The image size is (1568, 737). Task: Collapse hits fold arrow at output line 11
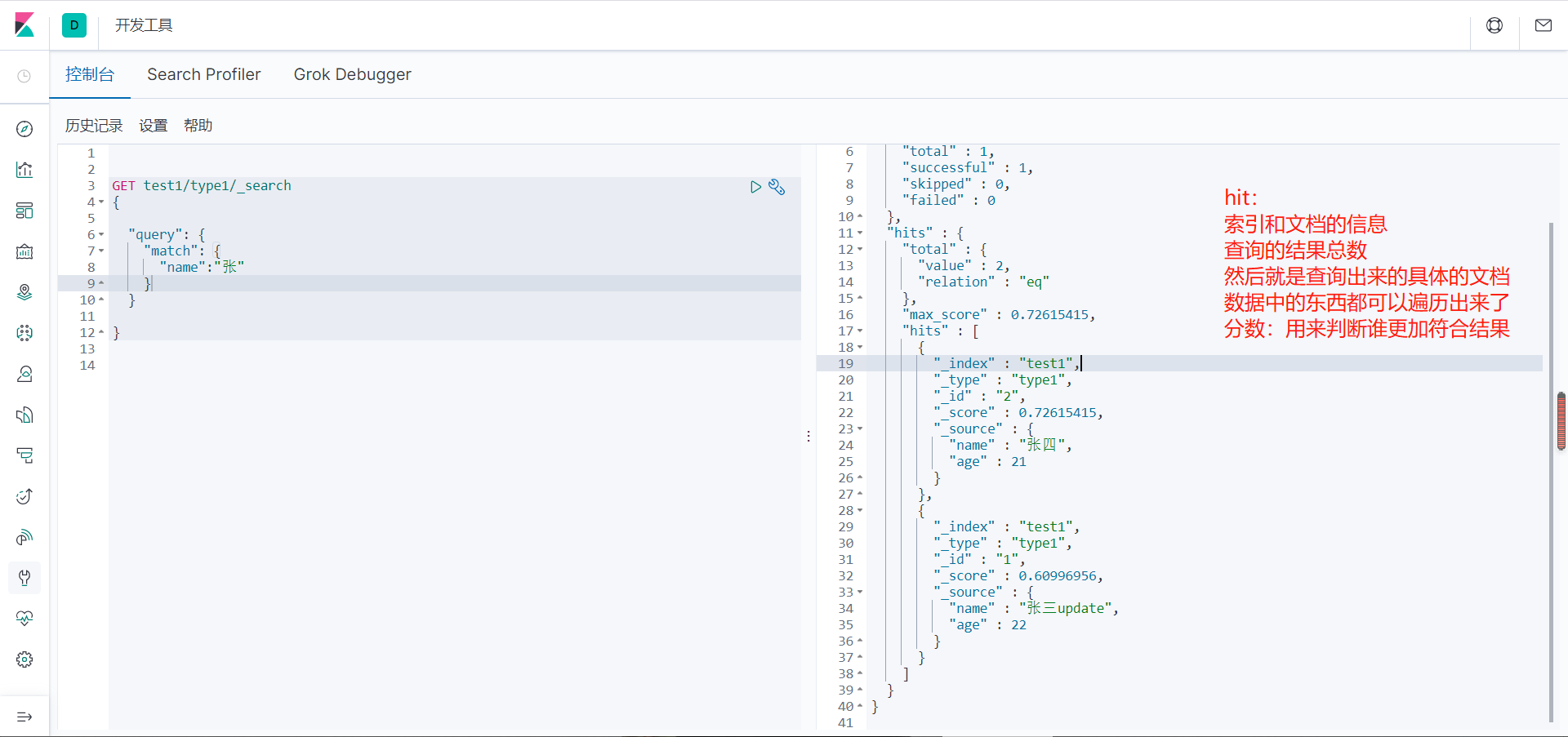click(x=860, y=233)
